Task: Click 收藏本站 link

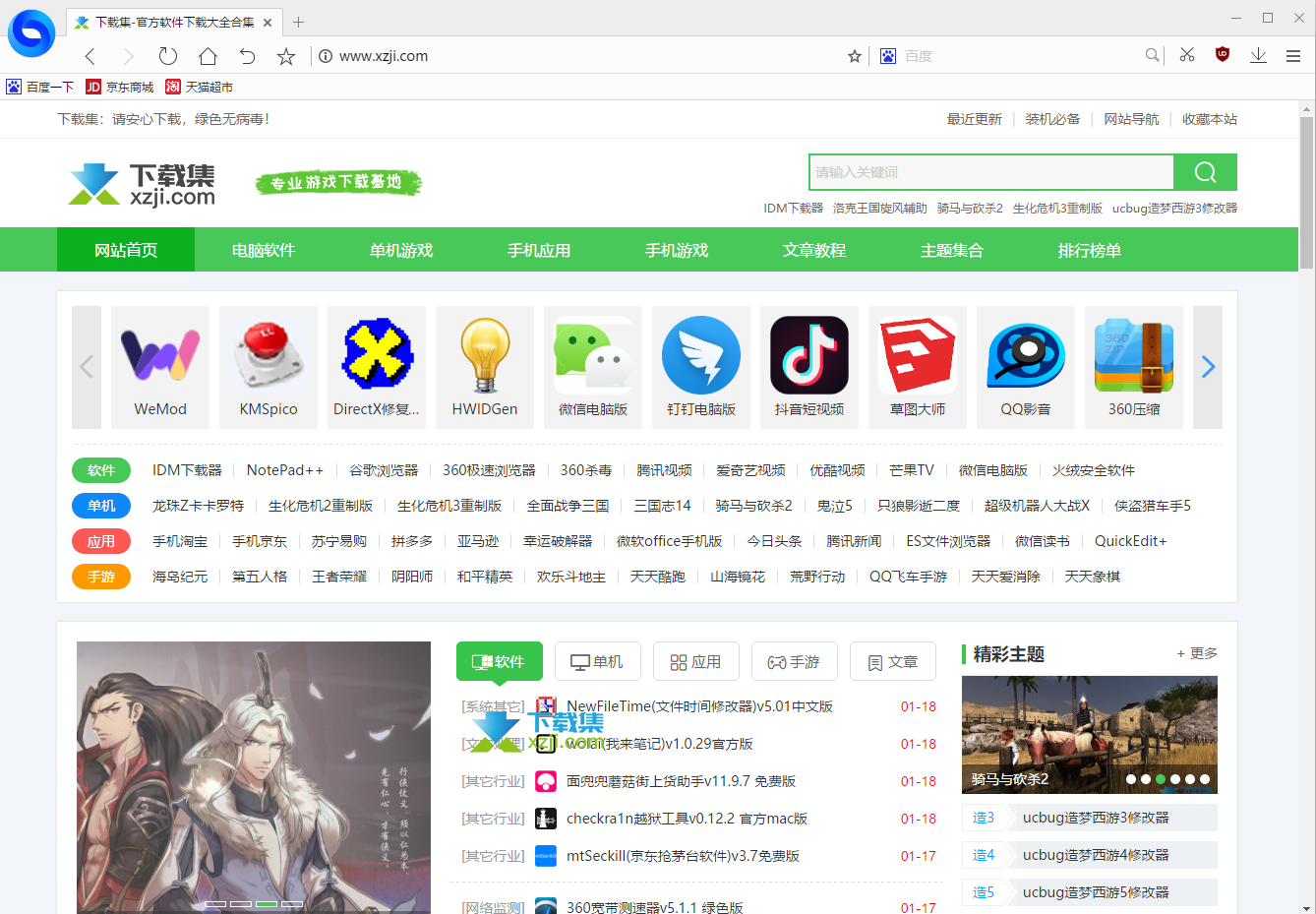Action: [1210, 119]
